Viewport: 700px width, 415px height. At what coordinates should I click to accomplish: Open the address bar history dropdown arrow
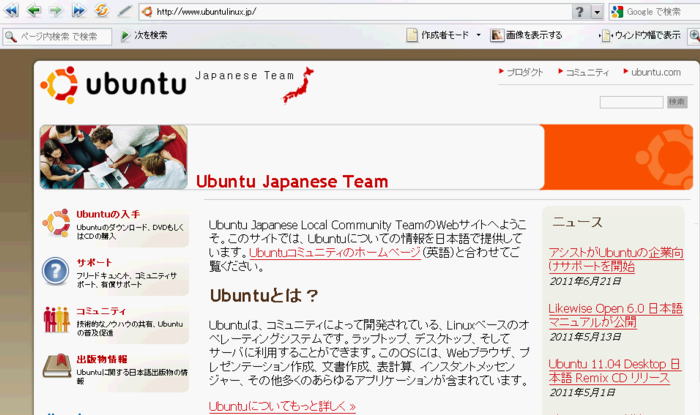(597, 12)
